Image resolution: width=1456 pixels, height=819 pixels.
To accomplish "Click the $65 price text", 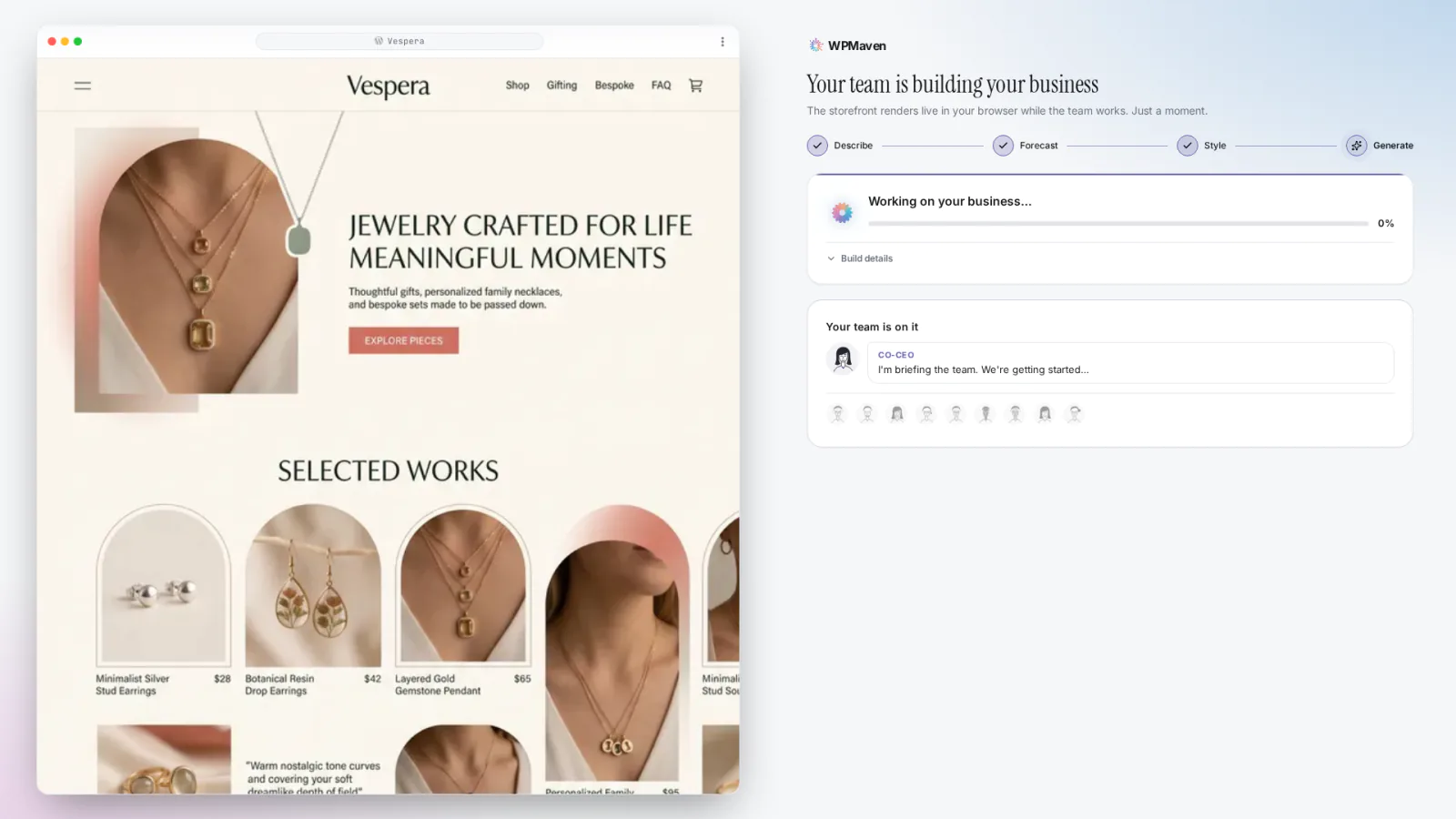I will (522, 679).
